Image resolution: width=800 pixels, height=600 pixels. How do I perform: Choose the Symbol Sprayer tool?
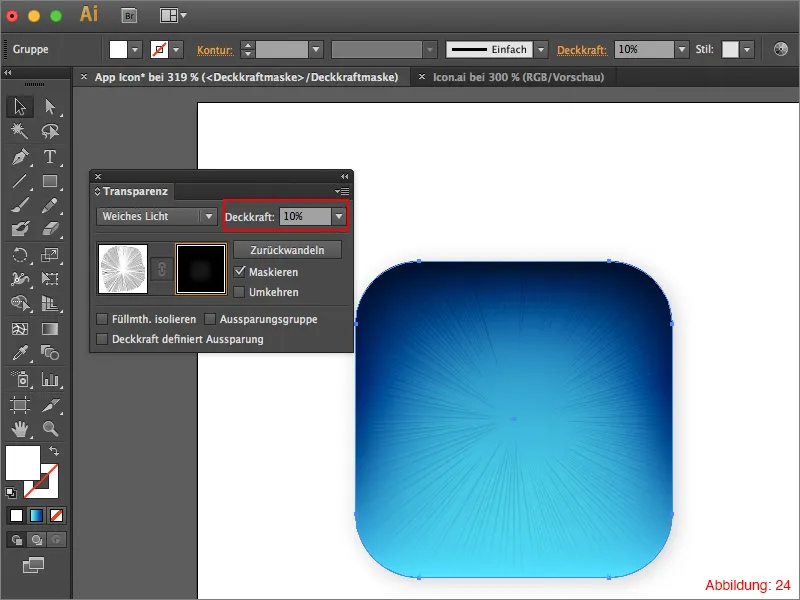pyautogui.click(x=20, y=379)
